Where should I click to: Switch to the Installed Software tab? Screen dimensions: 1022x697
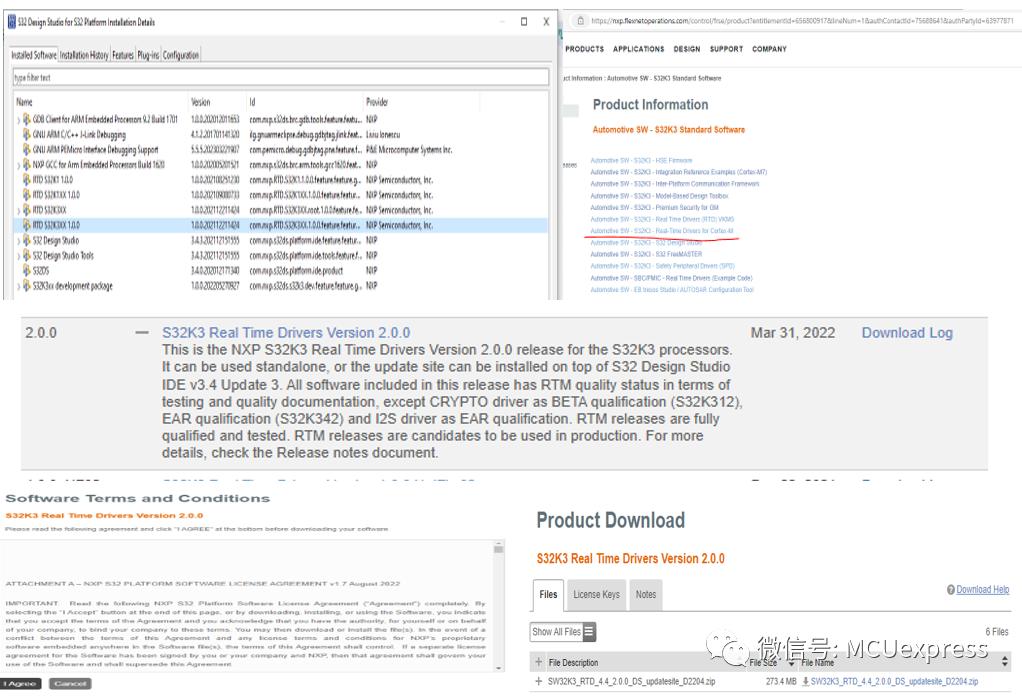tap(34, 55)
